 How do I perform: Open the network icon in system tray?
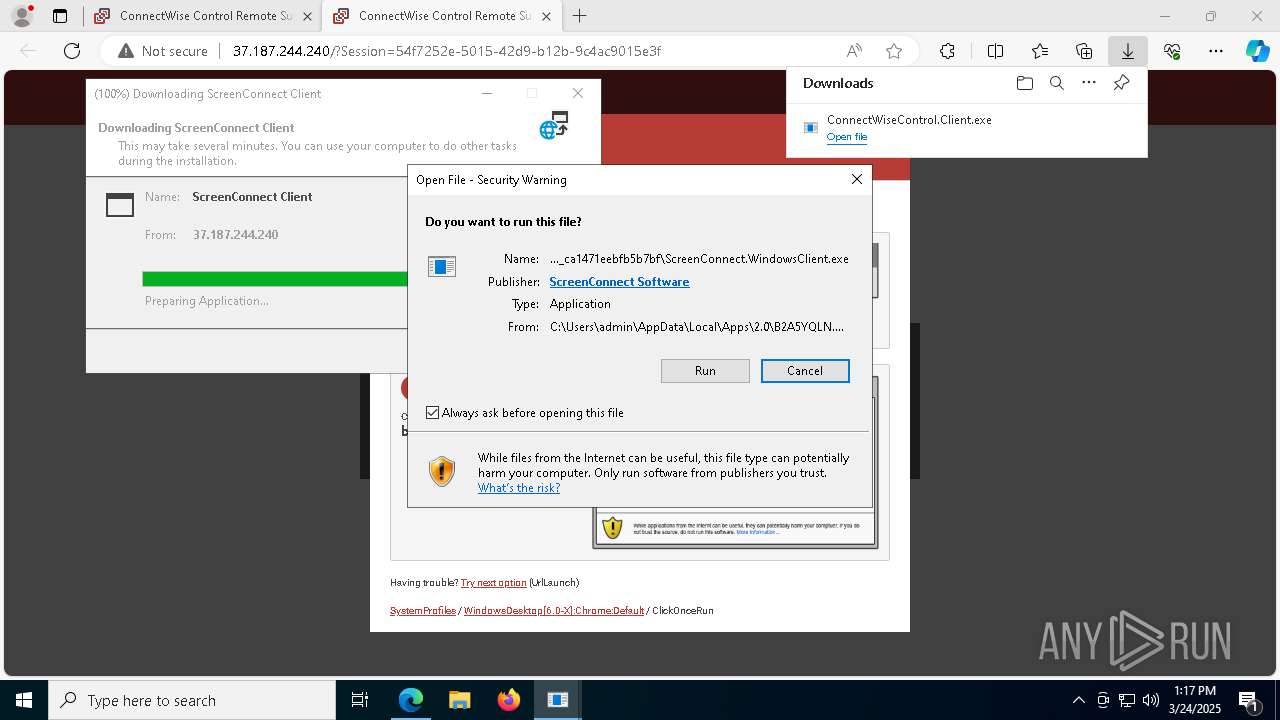point(1127,700)
